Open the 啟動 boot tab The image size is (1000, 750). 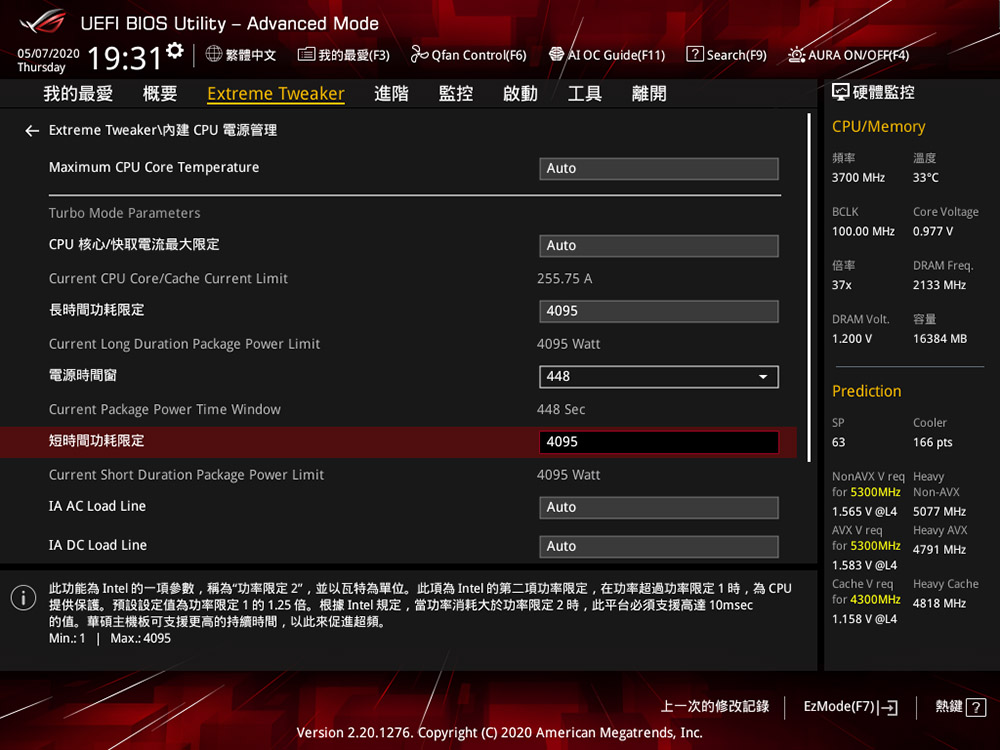click(520, 94)
